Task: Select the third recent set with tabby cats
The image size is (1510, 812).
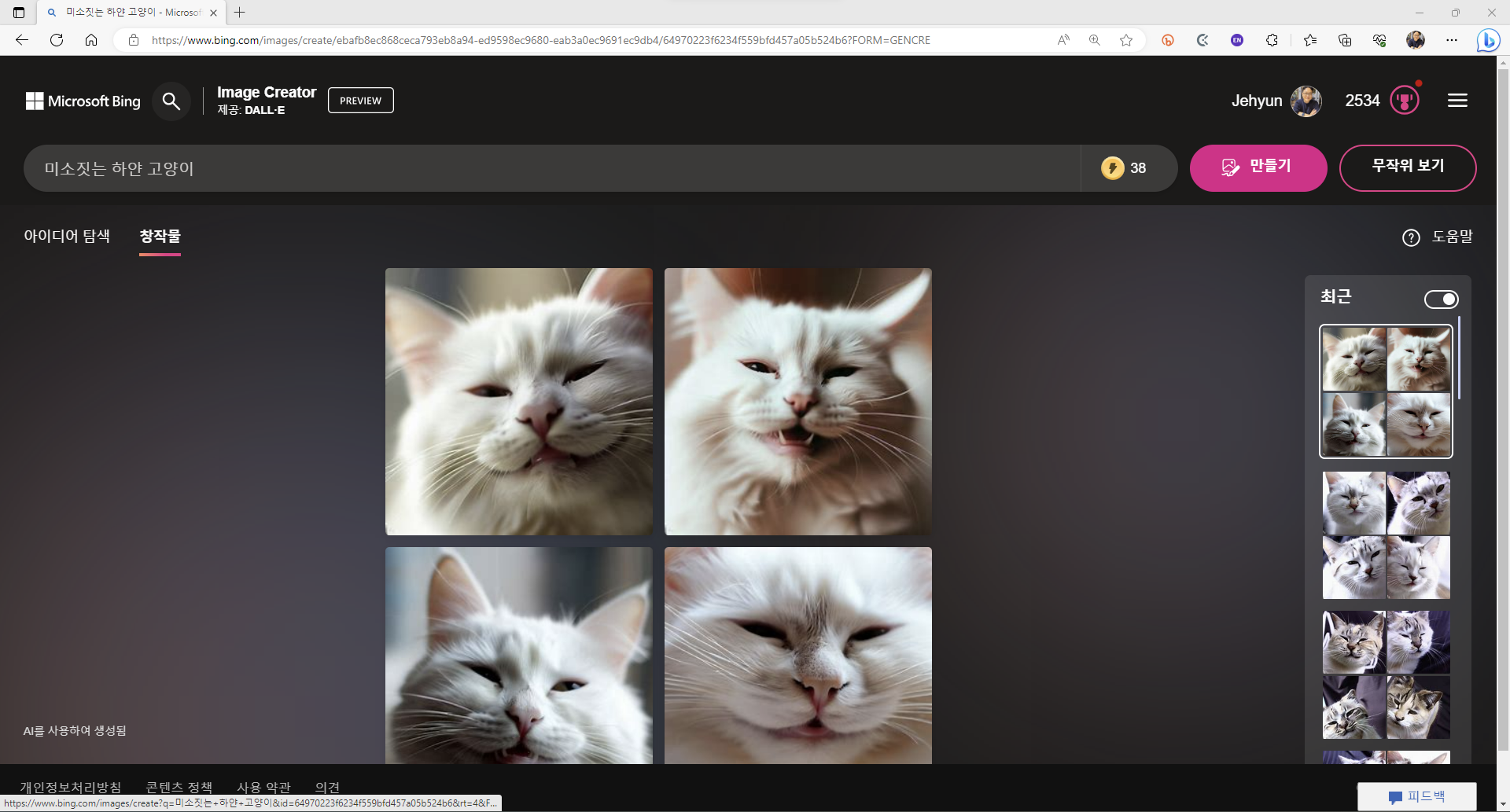Action: coord(1386,675)
